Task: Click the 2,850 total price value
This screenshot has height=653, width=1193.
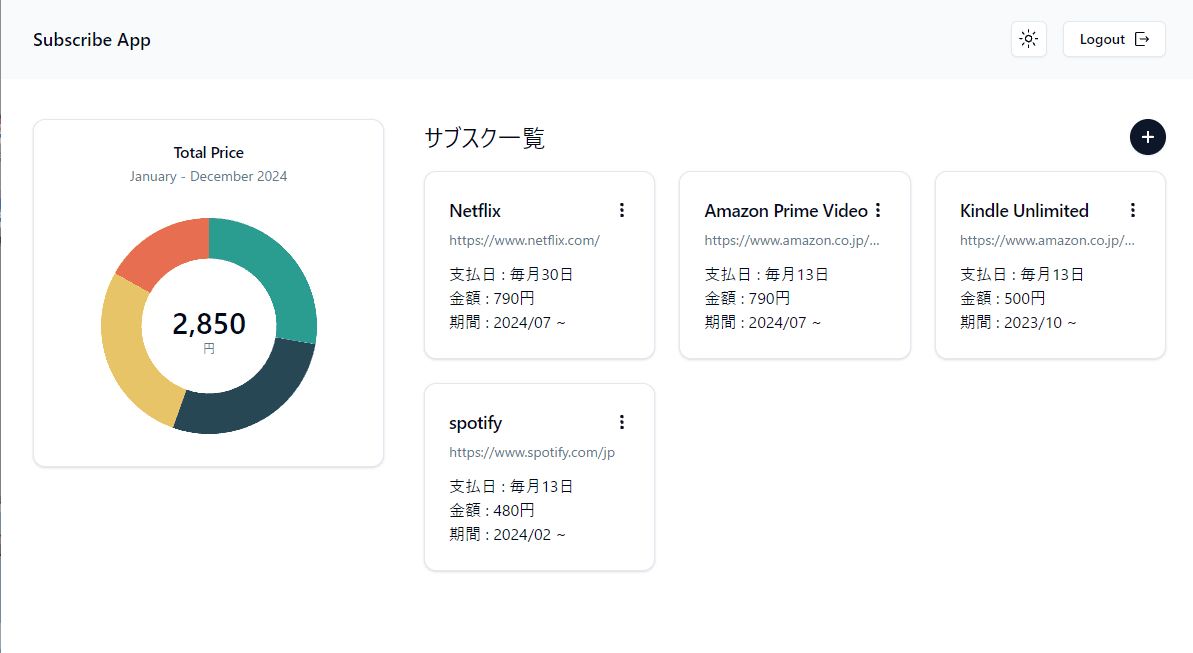Action: [x=208, y=324]
